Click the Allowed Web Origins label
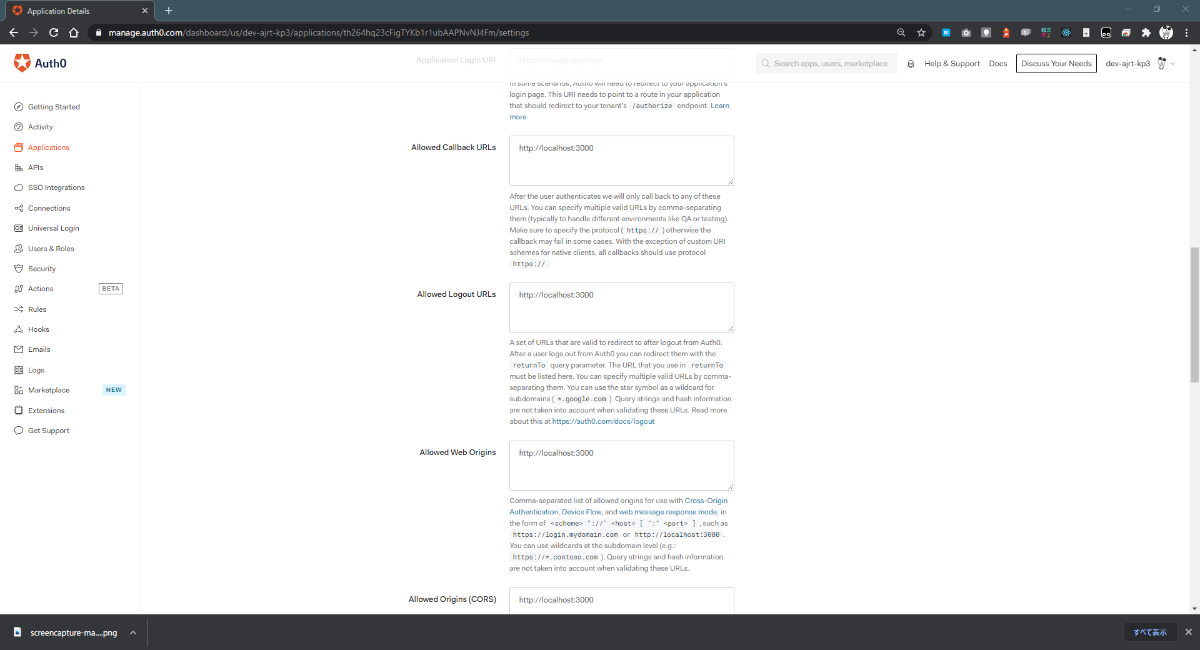Image resolution: width=1200 pixels, height=650 pixels. point(458,452)
